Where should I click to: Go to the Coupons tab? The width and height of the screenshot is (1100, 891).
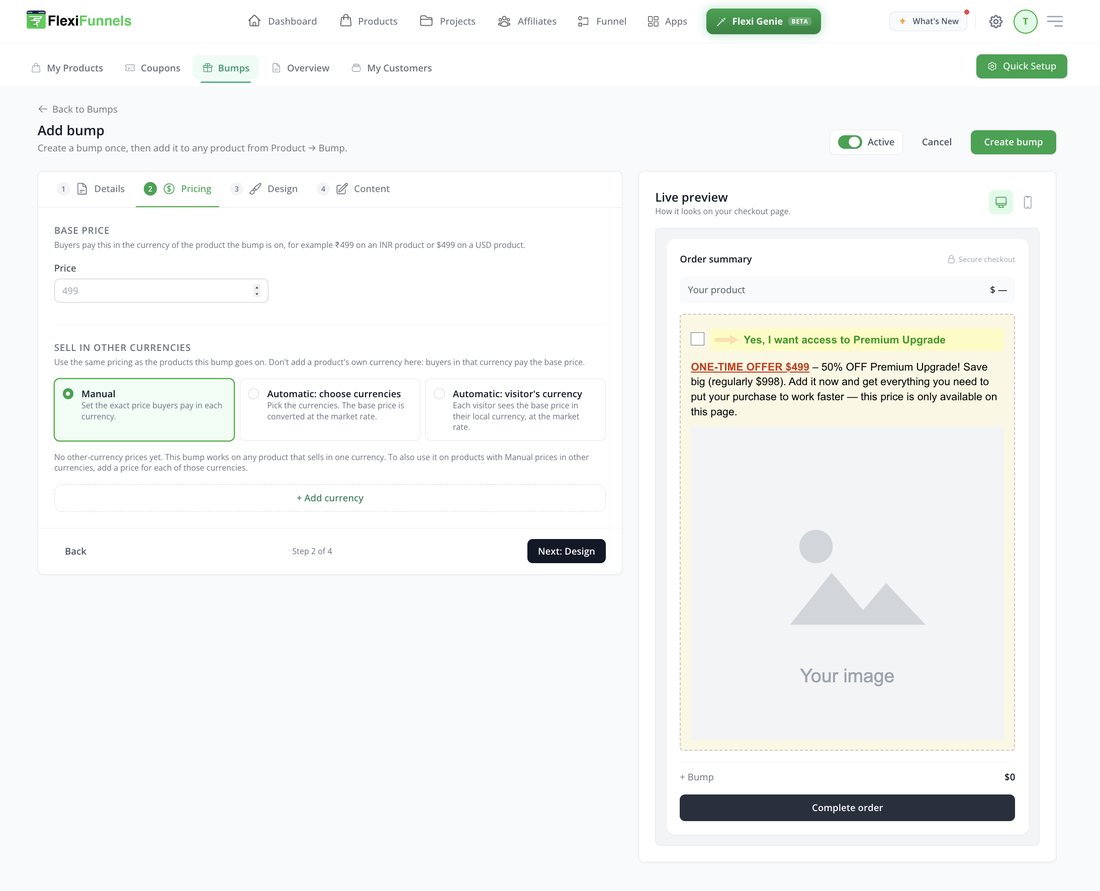153,68
